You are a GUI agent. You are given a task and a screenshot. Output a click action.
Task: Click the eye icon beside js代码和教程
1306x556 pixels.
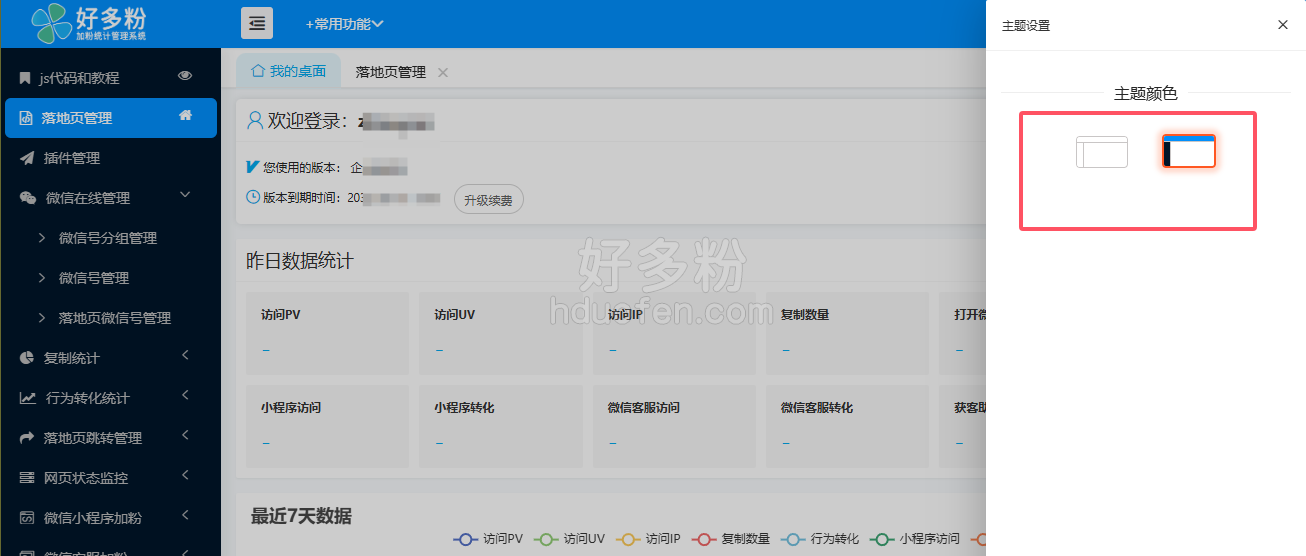[x=185, y=76]
